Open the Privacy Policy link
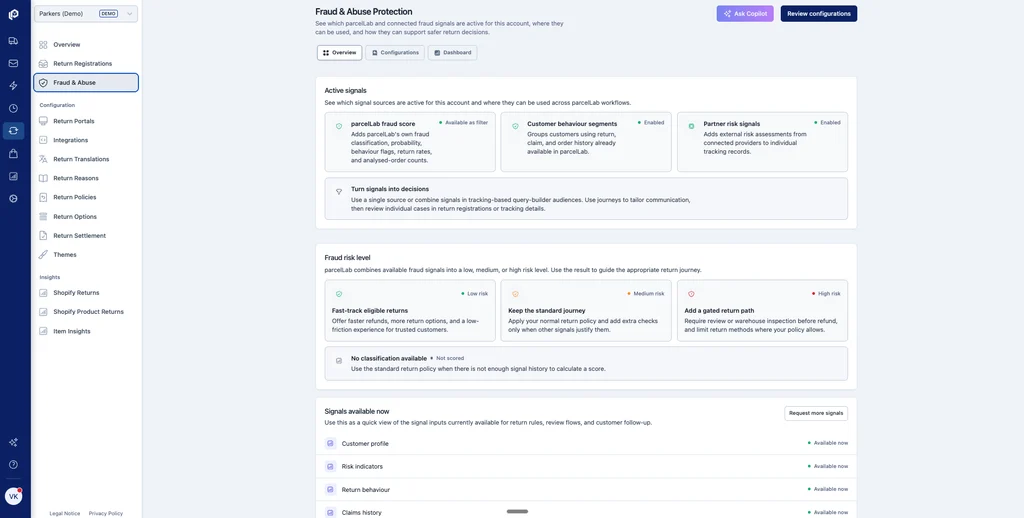1024x518 pixels. pos(106,513)
